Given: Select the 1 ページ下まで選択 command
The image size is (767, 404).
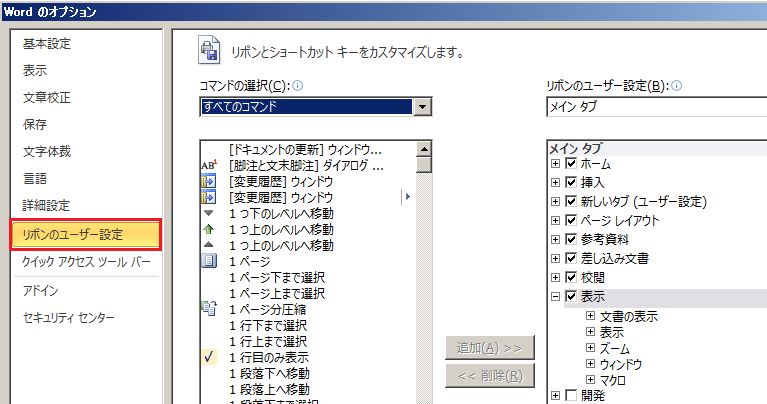Looking at the screenshot, I should pos(277,277).
